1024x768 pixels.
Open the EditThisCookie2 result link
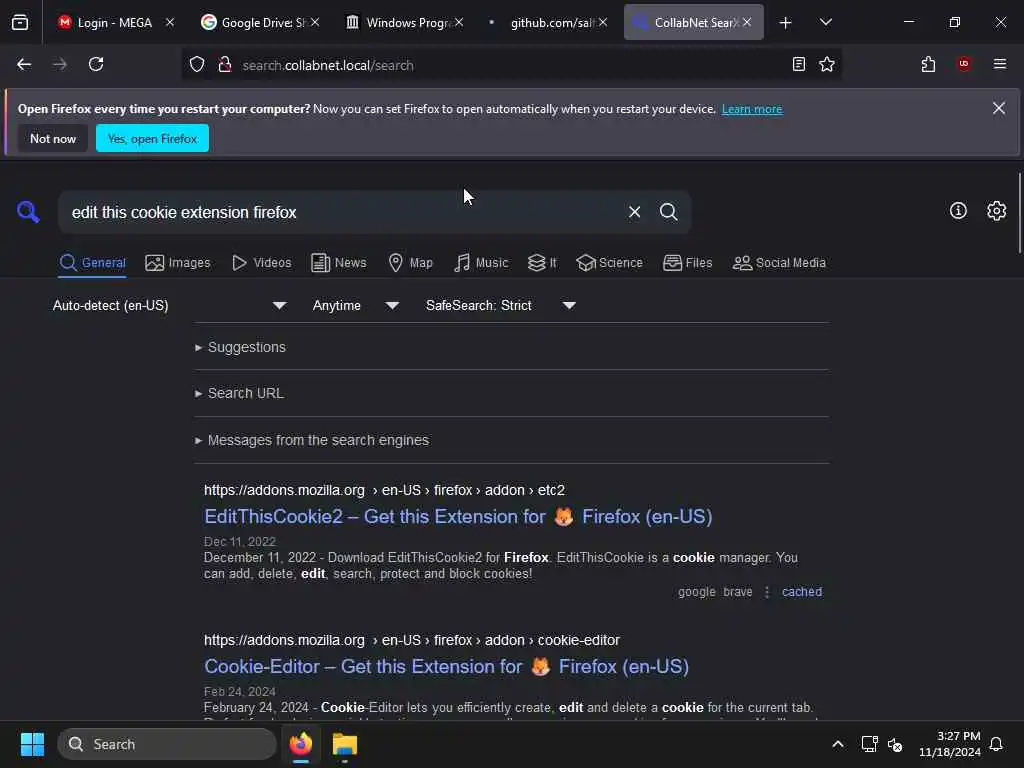458,517
